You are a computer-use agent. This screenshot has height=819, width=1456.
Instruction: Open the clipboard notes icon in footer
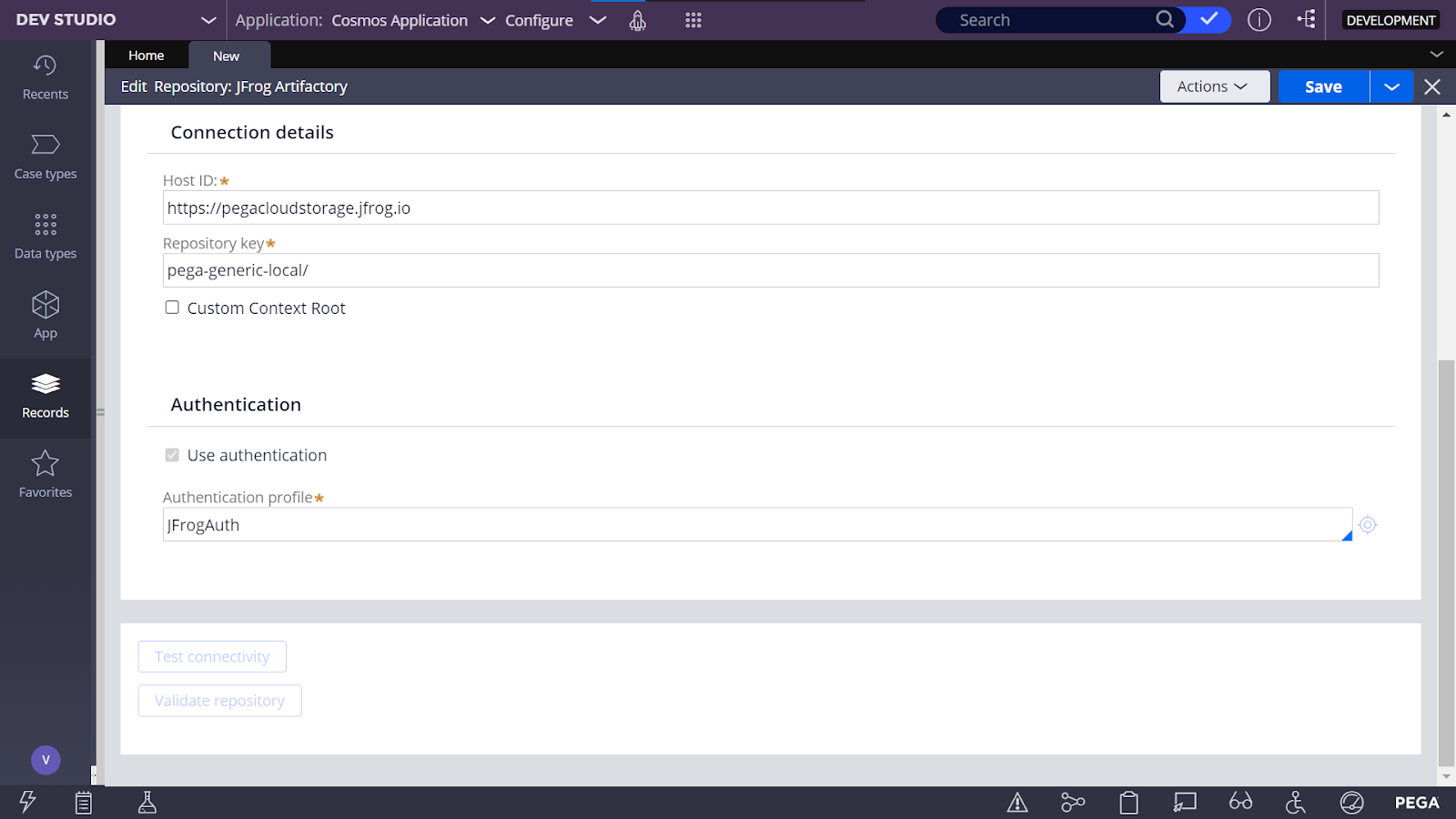click(84, 802)
